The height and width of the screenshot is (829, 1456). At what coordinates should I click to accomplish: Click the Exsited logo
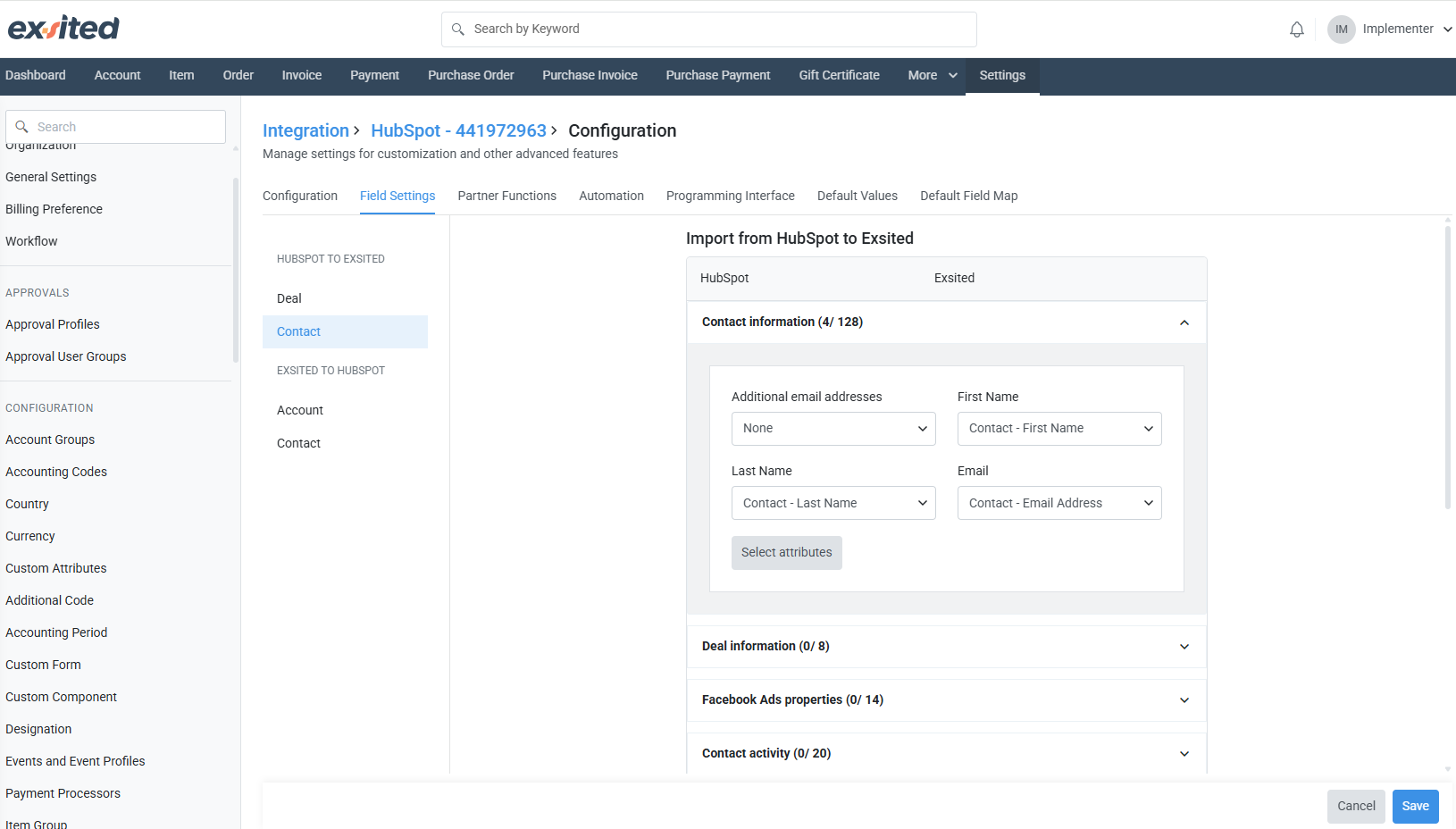tap(63, 29)
